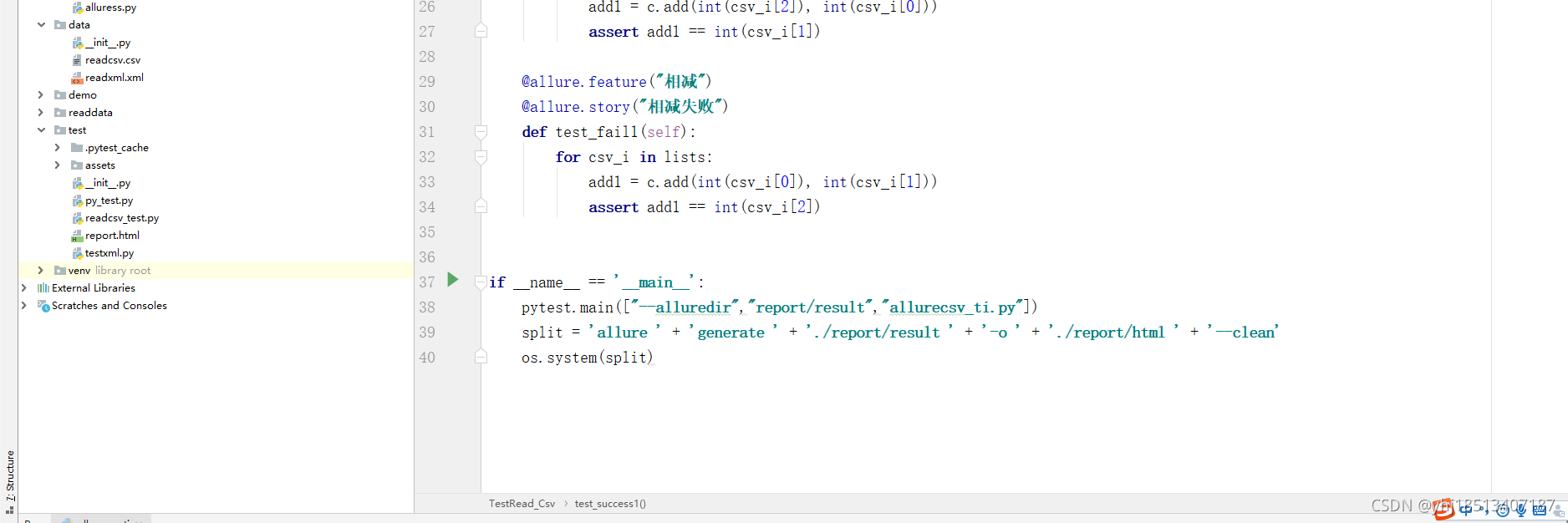This screenshot has width=1568, height=523.
Task: Click the Sogou input method logo
Action: (1444, 509)
